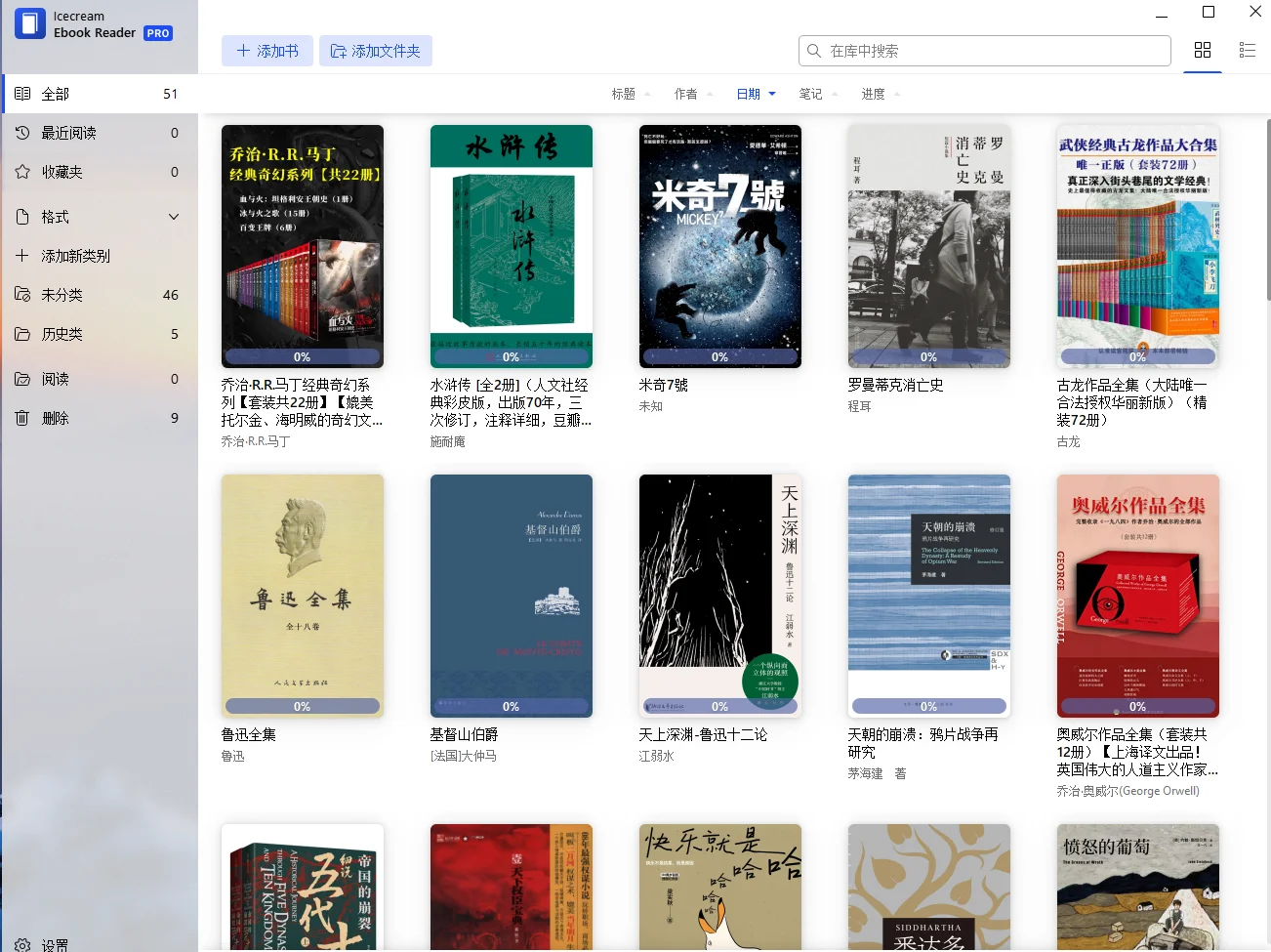Click progress bar on 米奇7號 cover

pyautogui.click(x=720, y=356)
